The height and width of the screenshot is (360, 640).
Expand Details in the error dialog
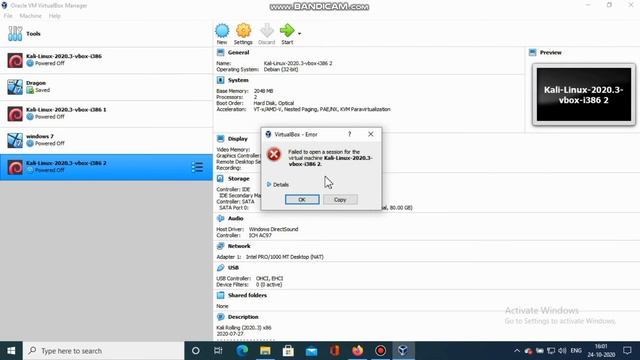tap(278, 184)
